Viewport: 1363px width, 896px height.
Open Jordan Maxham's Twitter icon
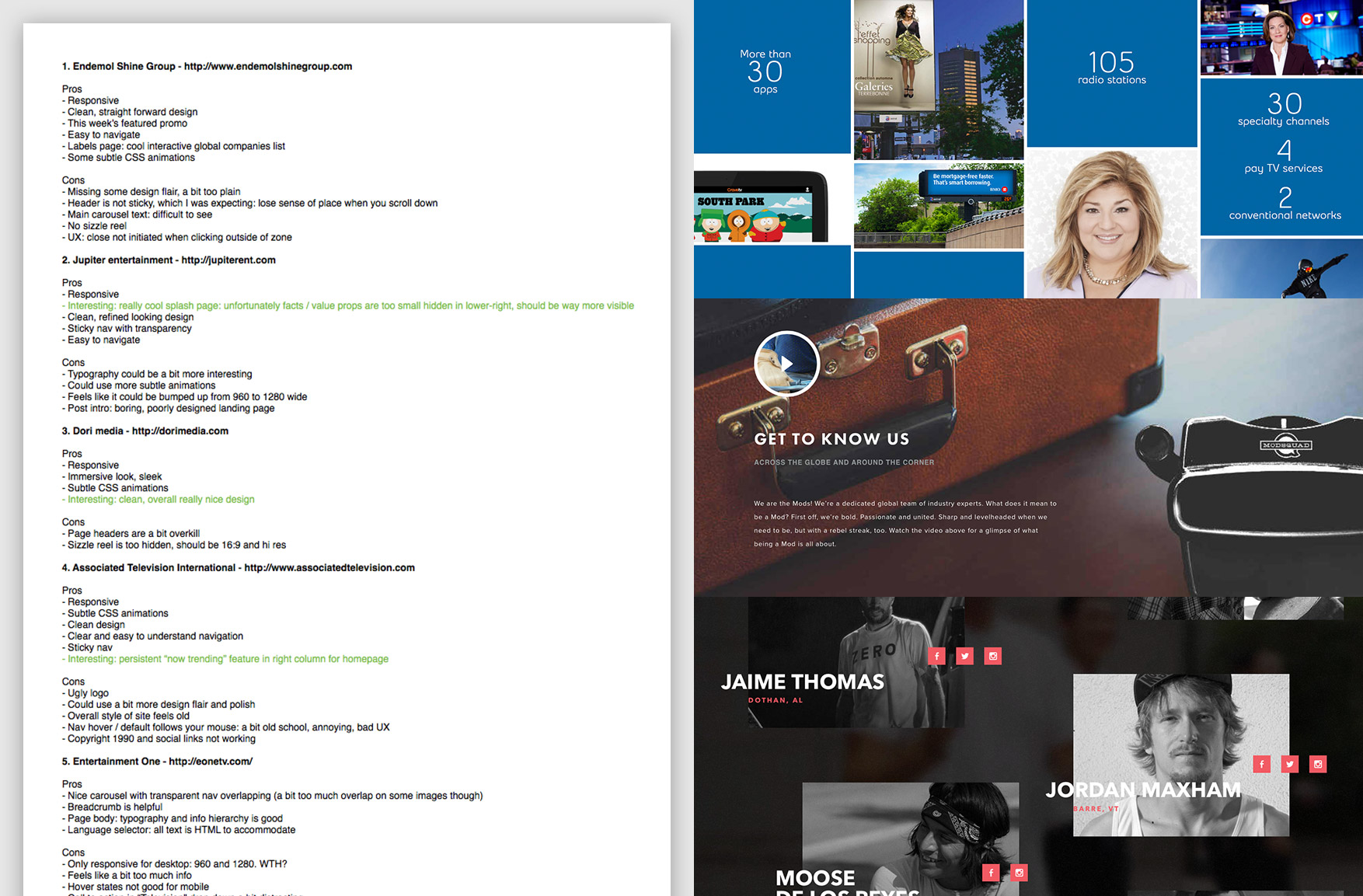click(1290, 764)
